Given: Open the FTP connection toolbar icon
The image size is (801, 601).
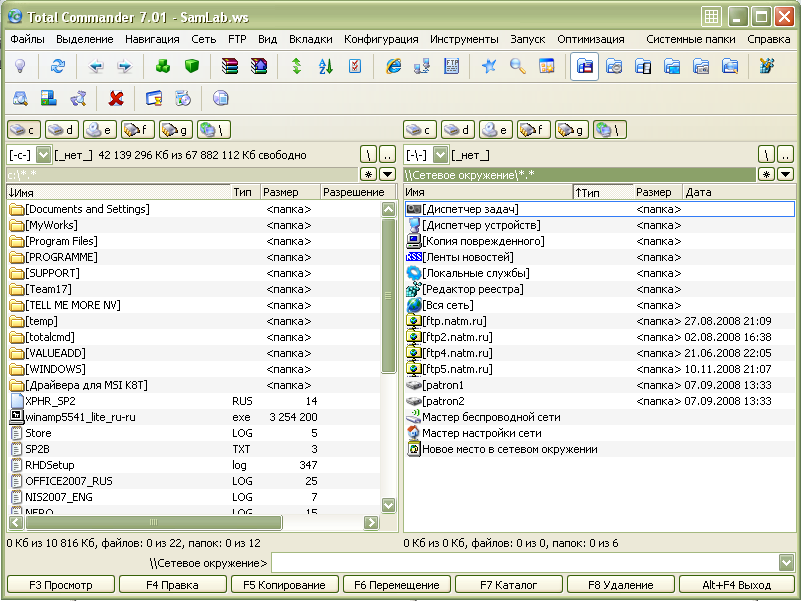Looking at the screenshot, I should coord(452,66).
